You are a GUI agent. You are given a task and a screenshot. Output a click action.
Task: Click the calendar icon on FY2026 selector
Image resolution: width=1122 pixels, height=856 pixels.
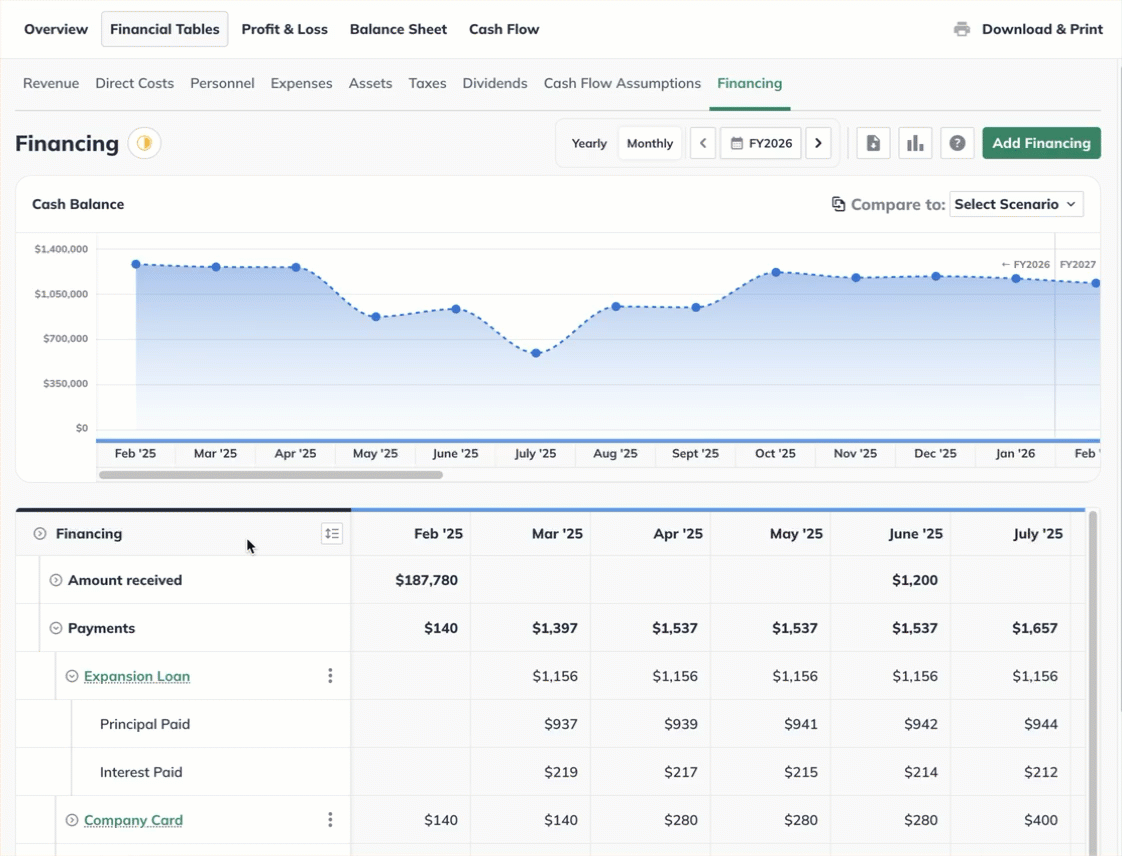tap(736, 142)
